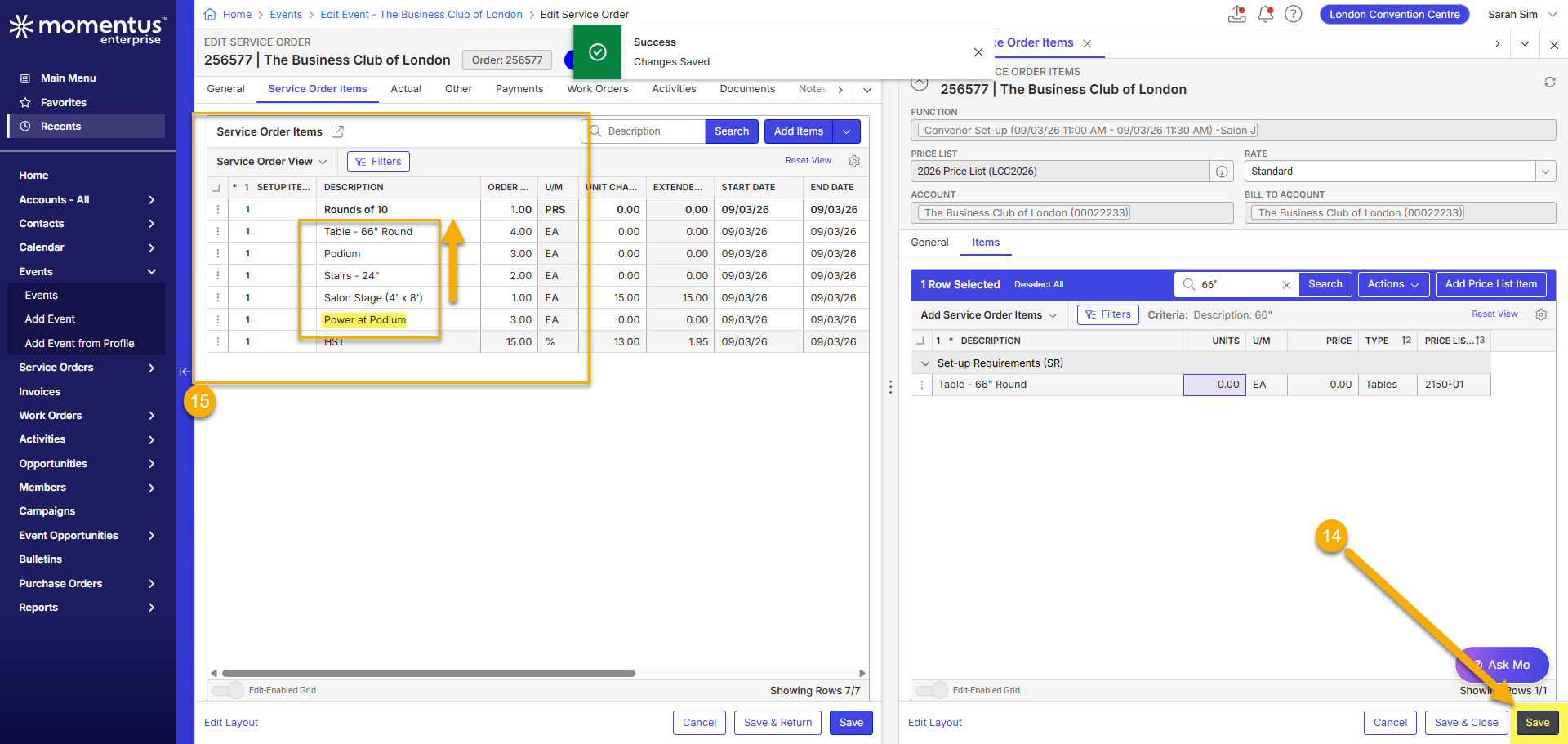Viewport: 1568px width, 744px height.
Task: Open Favorites star in sidebar
Action: tap(25, 103)
